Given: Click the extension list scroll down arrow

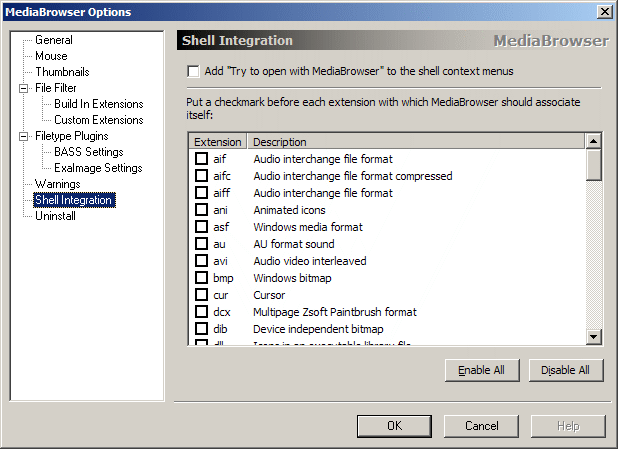Looking at the screenshot, I should pos(594,337).
